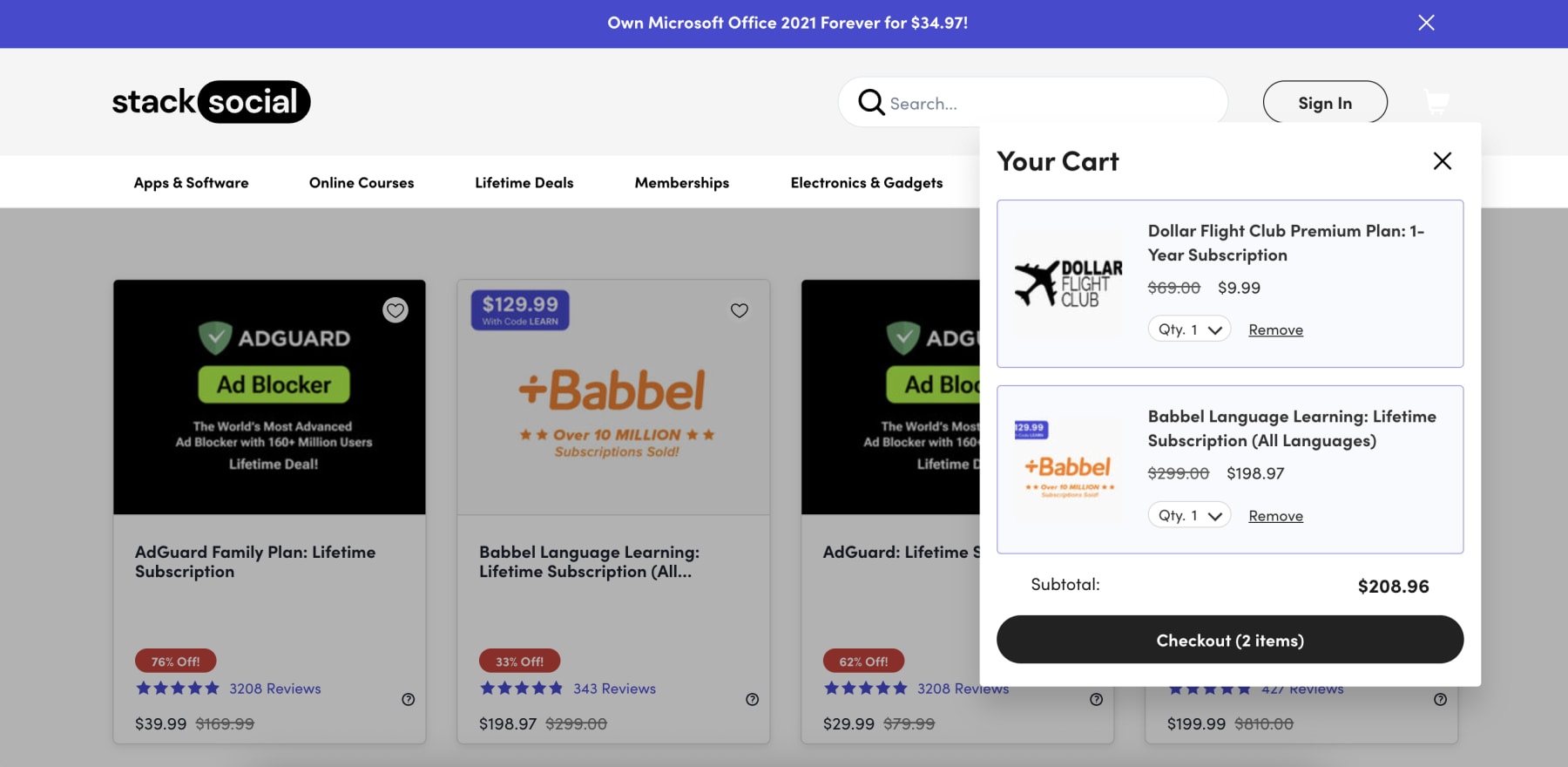Click help icon on AdGuard Family Plan card
The width and height of the screenshot is (1568, 767).
coord(408,699)
